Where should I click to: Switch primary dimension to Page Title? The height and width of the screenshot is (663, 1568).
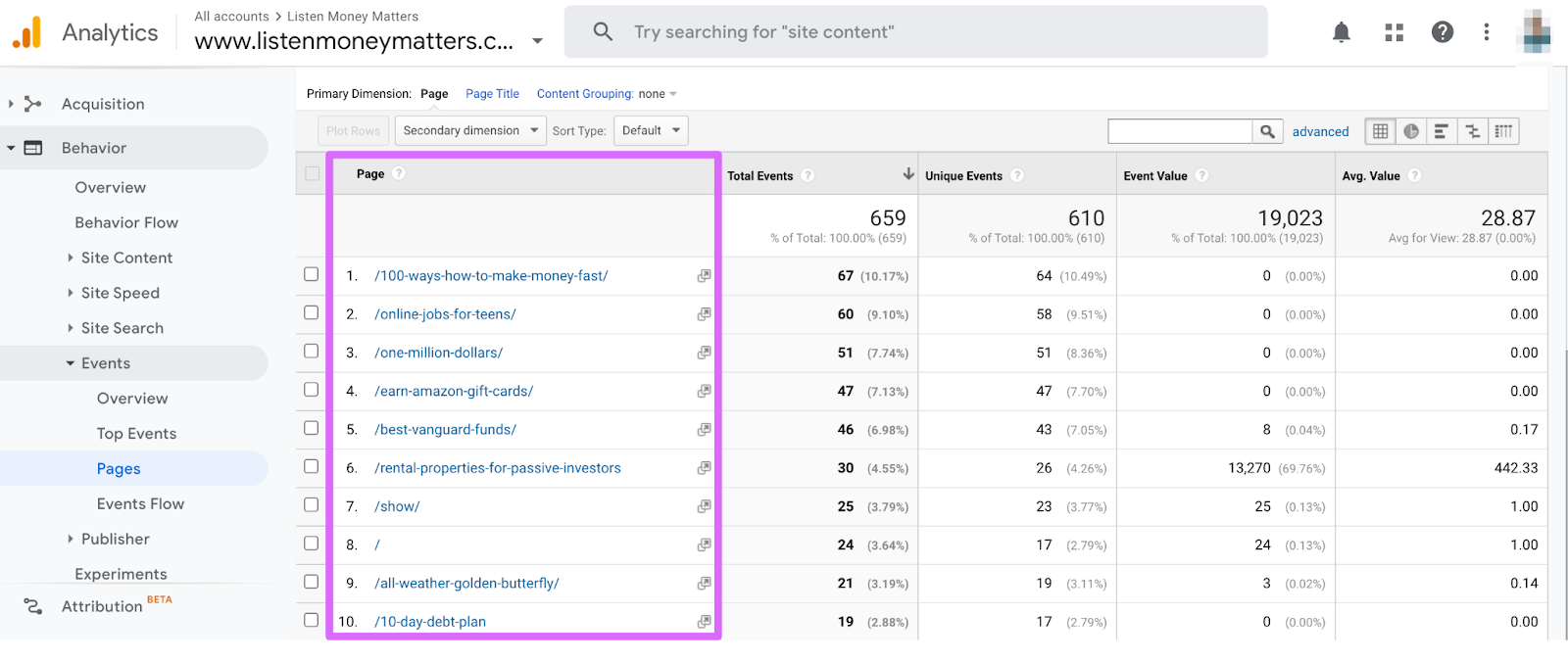[492, 94]
